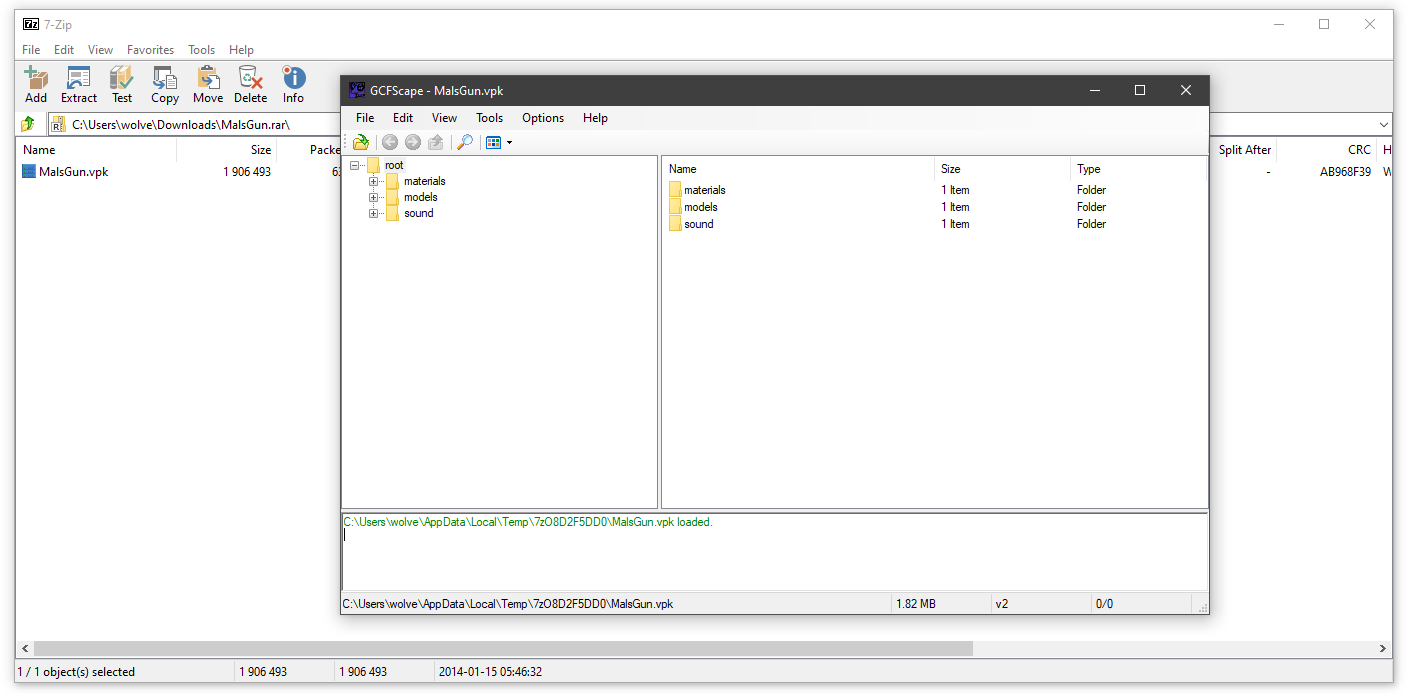Open the GCFScape View menu
Image resolution: width=1408 pixels, height=694 pixels.
(x=444, y=118)
